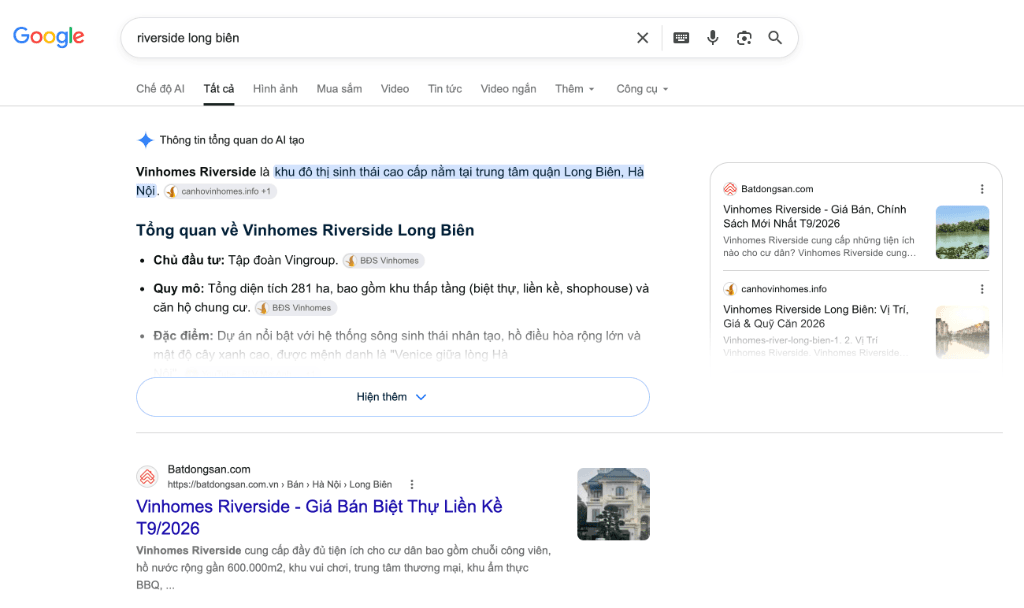1024x608 pixels.
Task: Open three-dot menu beside batdongsan.com.vn URL
Action: (x=411, y=485)
